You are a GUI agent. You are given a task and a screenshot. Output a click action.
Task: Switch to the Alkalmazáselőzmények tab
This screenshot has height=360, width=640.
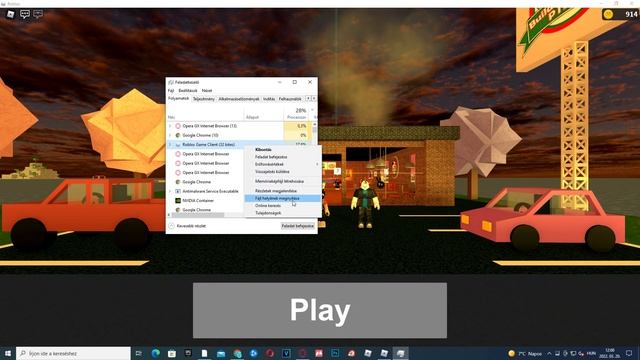239,99
